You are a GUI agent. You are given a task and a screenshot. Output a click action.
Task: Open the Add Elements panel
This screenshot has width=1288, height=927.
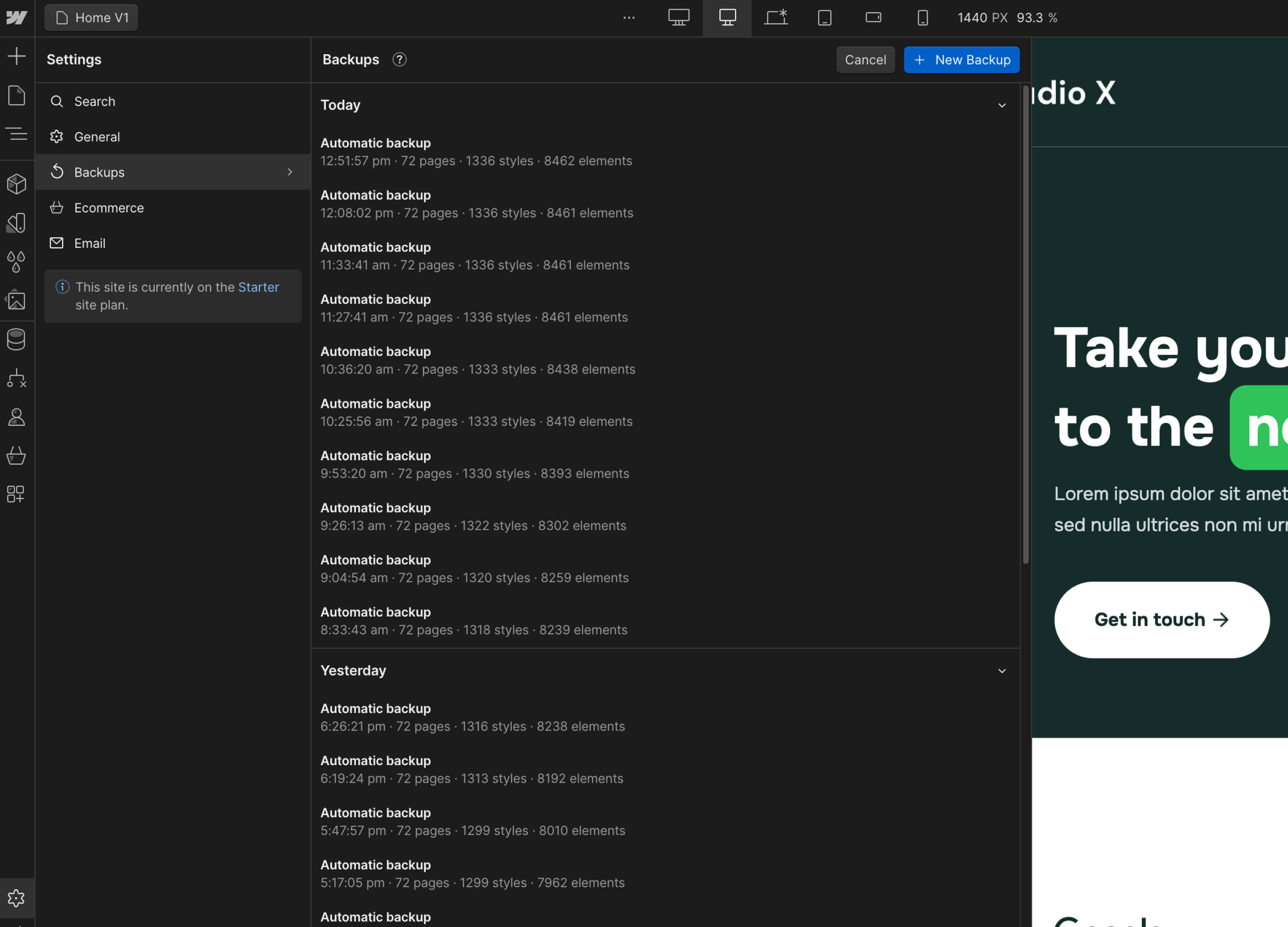(17, 56)
